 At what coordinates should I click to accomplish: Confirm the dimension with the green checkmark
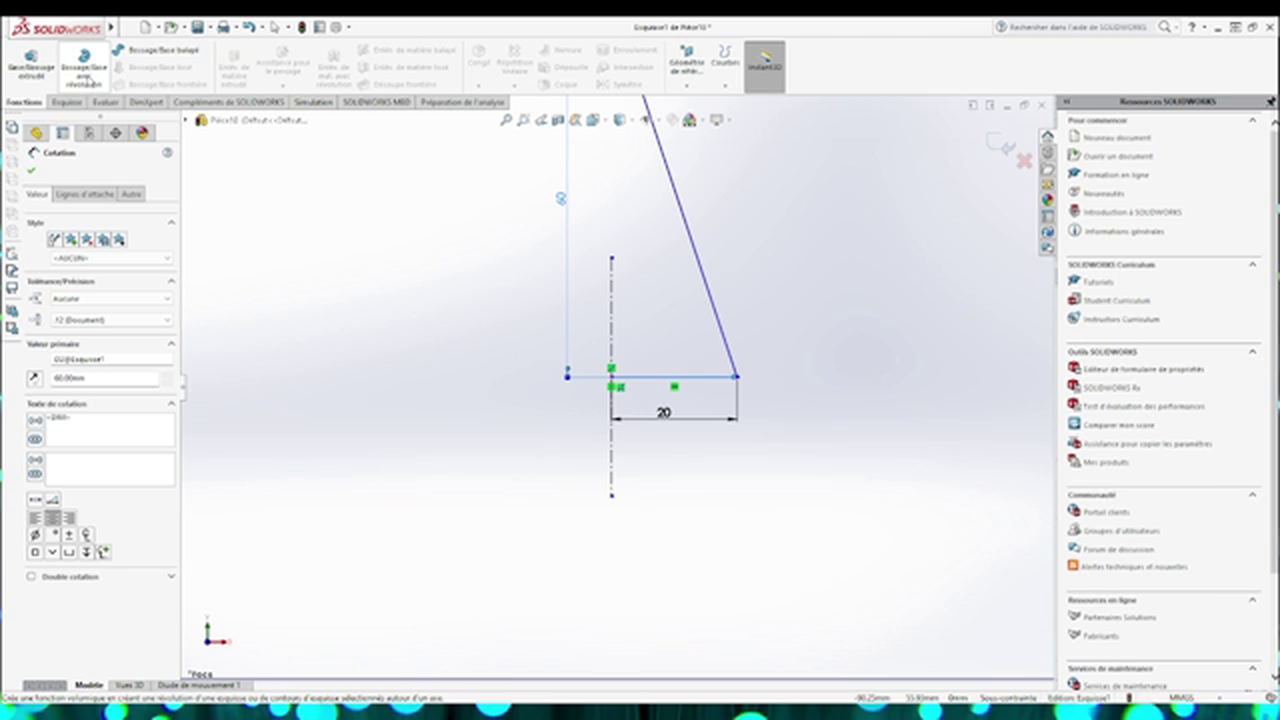pyautogui.click(x=31, y=170)
